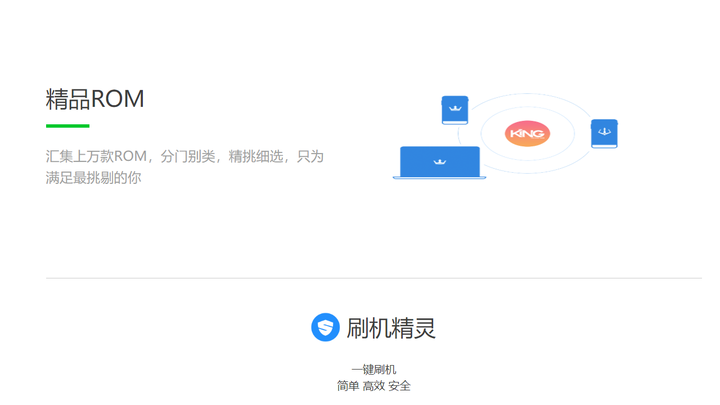This screenshot has height=405, width=720.
Task: Click the crown book icon above the laptop
Action: point(455,110)
